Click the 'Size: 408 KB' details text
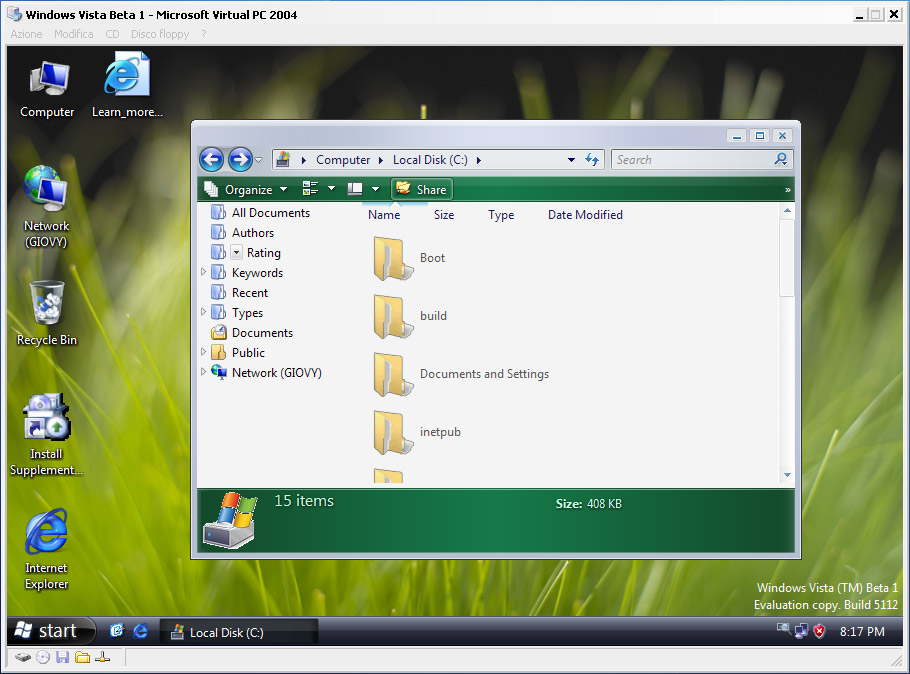 coord(588,504)
